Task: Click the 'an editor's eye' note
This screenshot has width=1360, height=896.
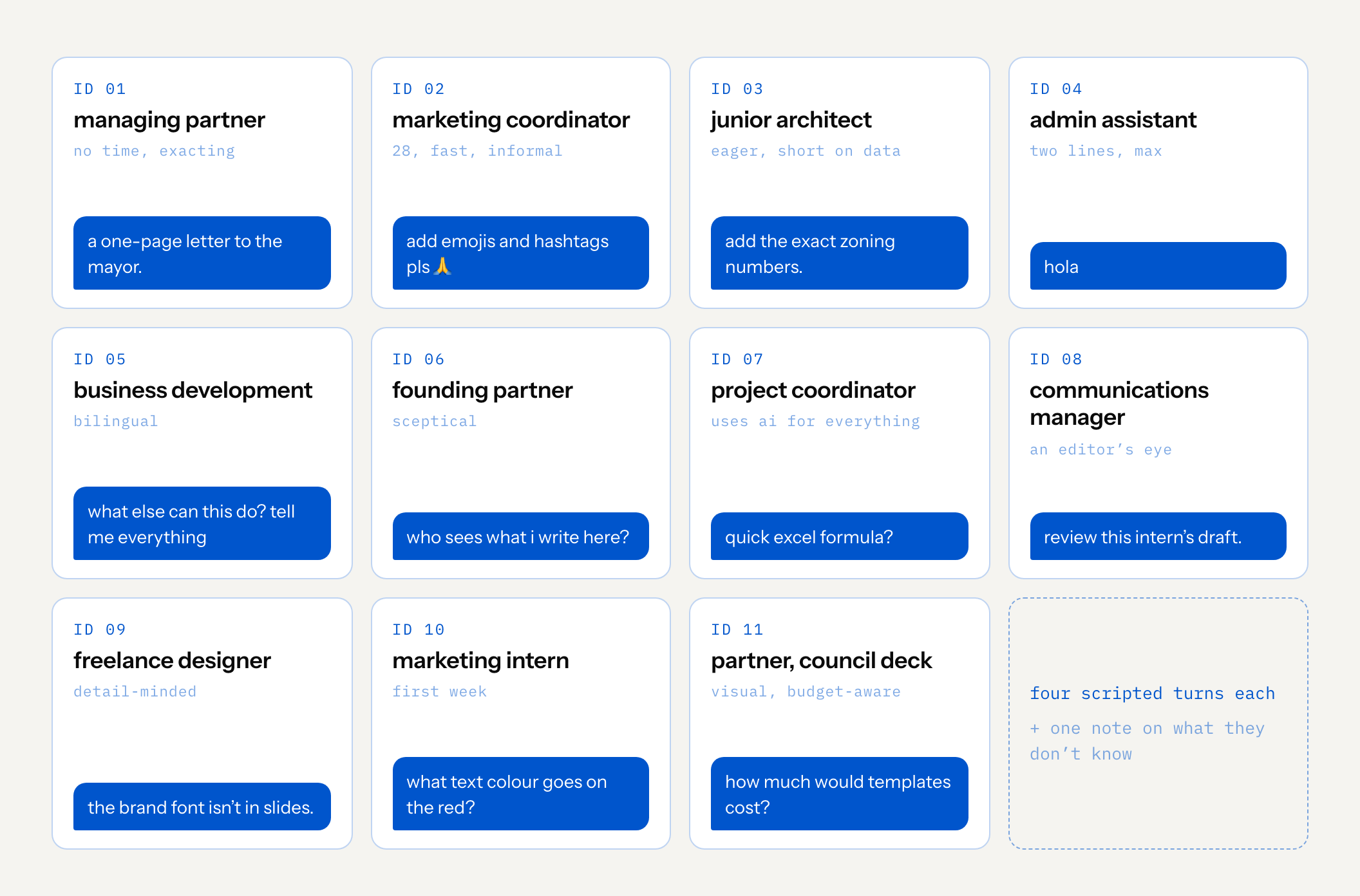Action: [x=1101, y=450]
